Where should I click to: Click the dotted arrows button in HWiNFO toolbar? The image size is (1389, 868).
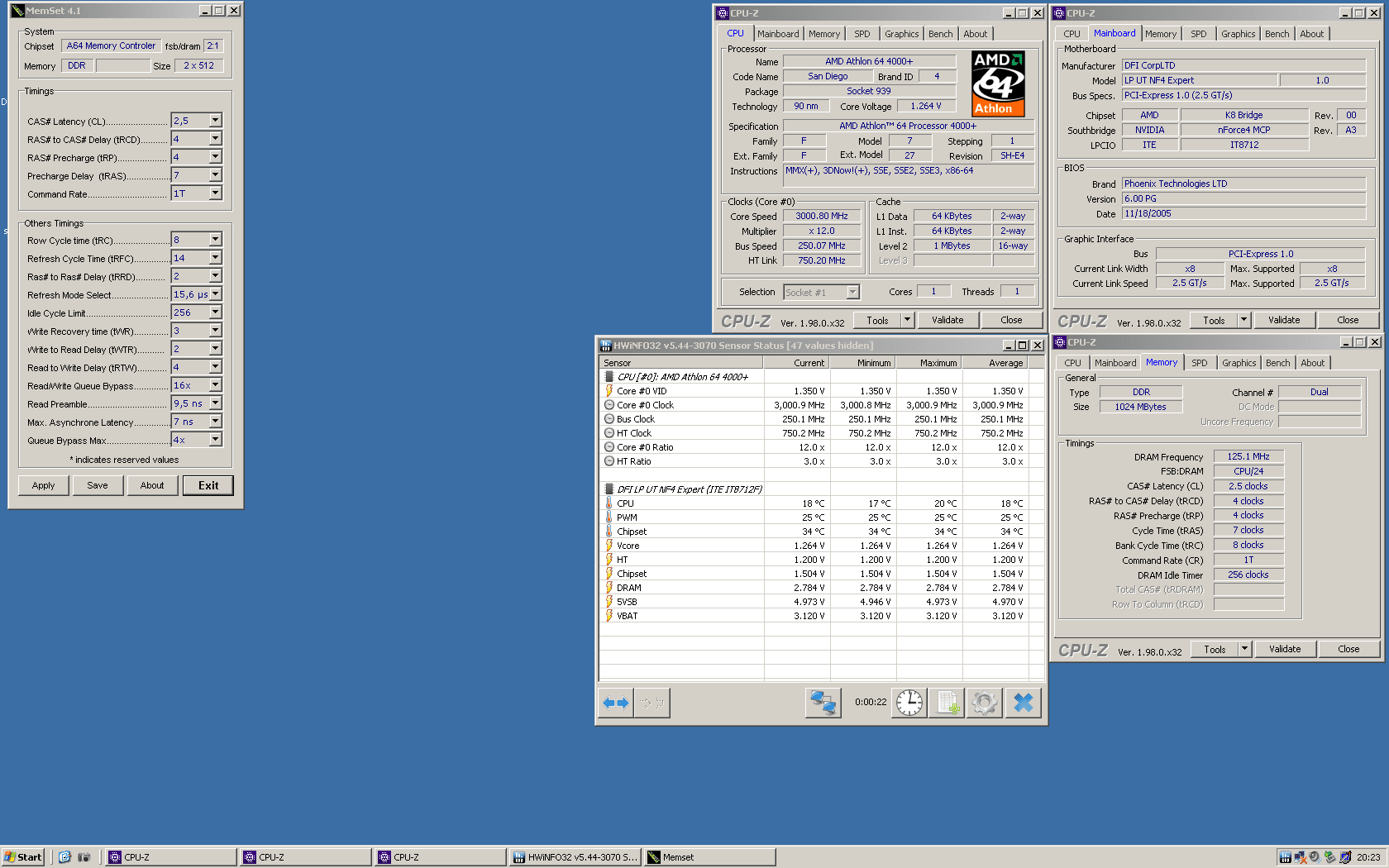pos(652,703)
